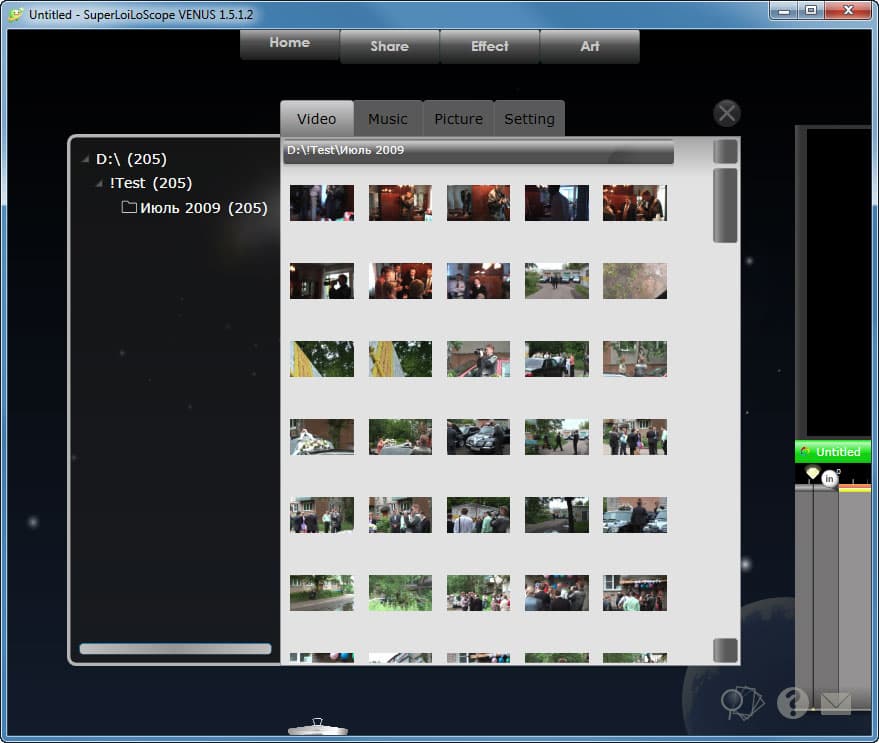Click the D:\!Test\Июль 2009 path bar

tap(479, 151)
